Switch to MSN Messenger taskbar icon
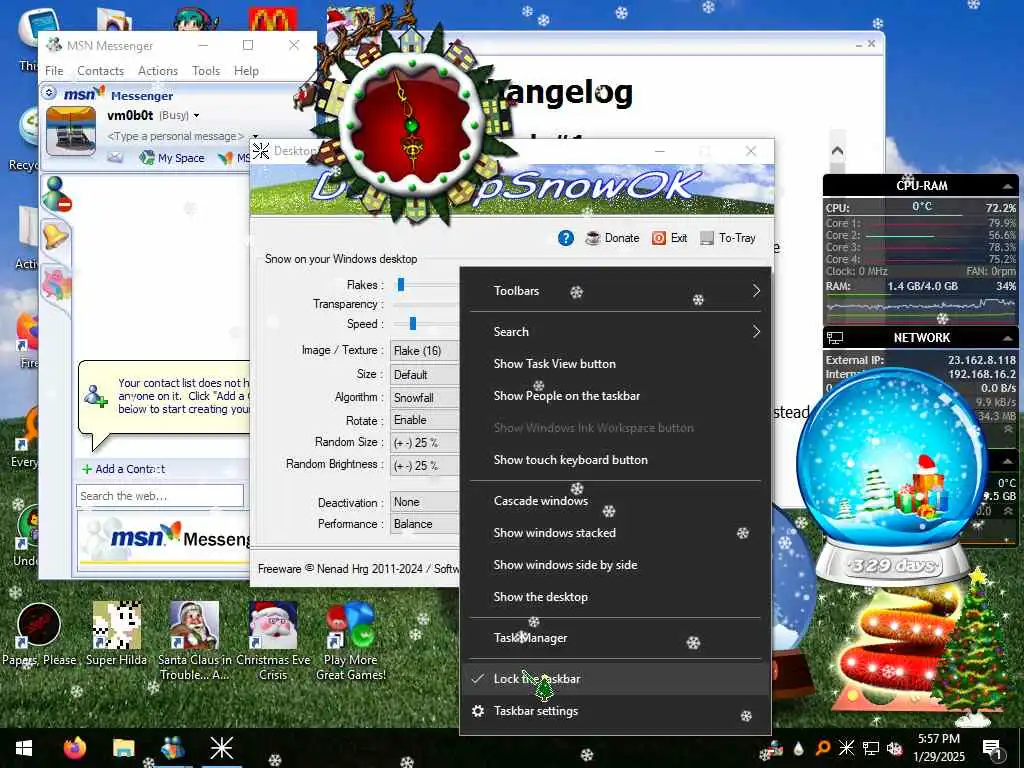The image size is (1024, 768). pyautogui.click(x=172, y=748)
